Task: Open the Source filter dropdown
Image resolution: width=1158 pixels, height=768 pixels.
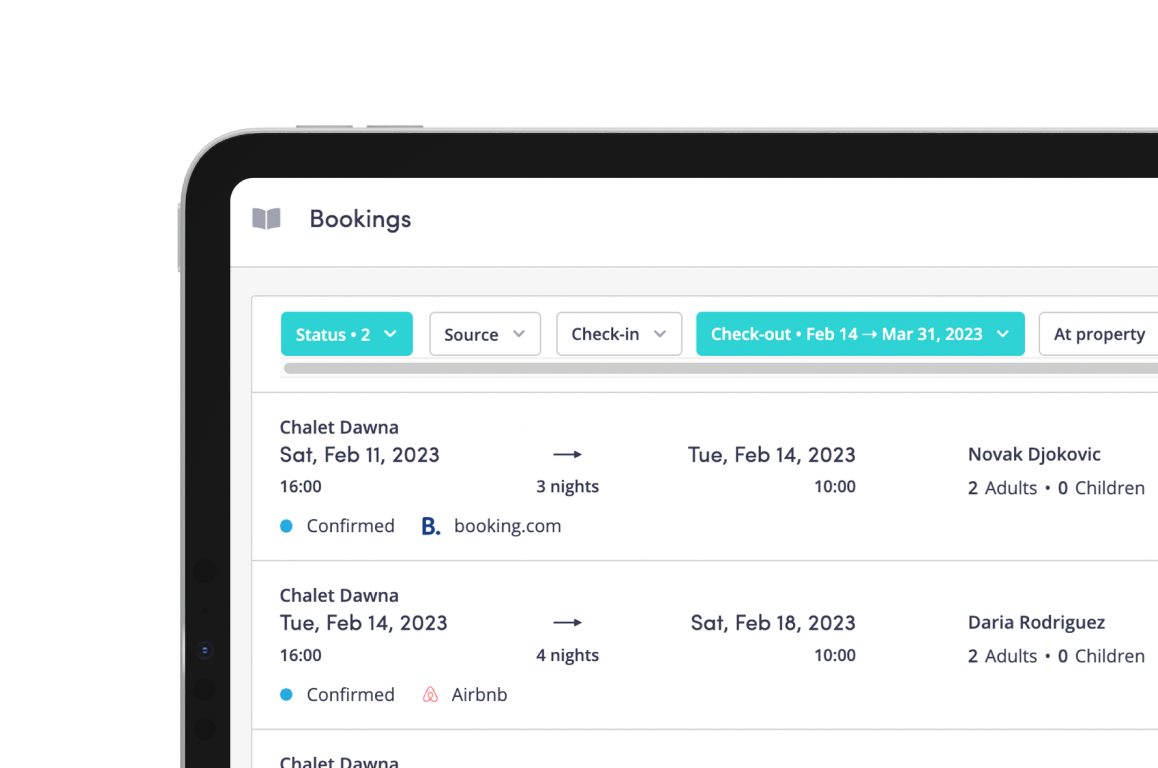Action: click(485, 334)
